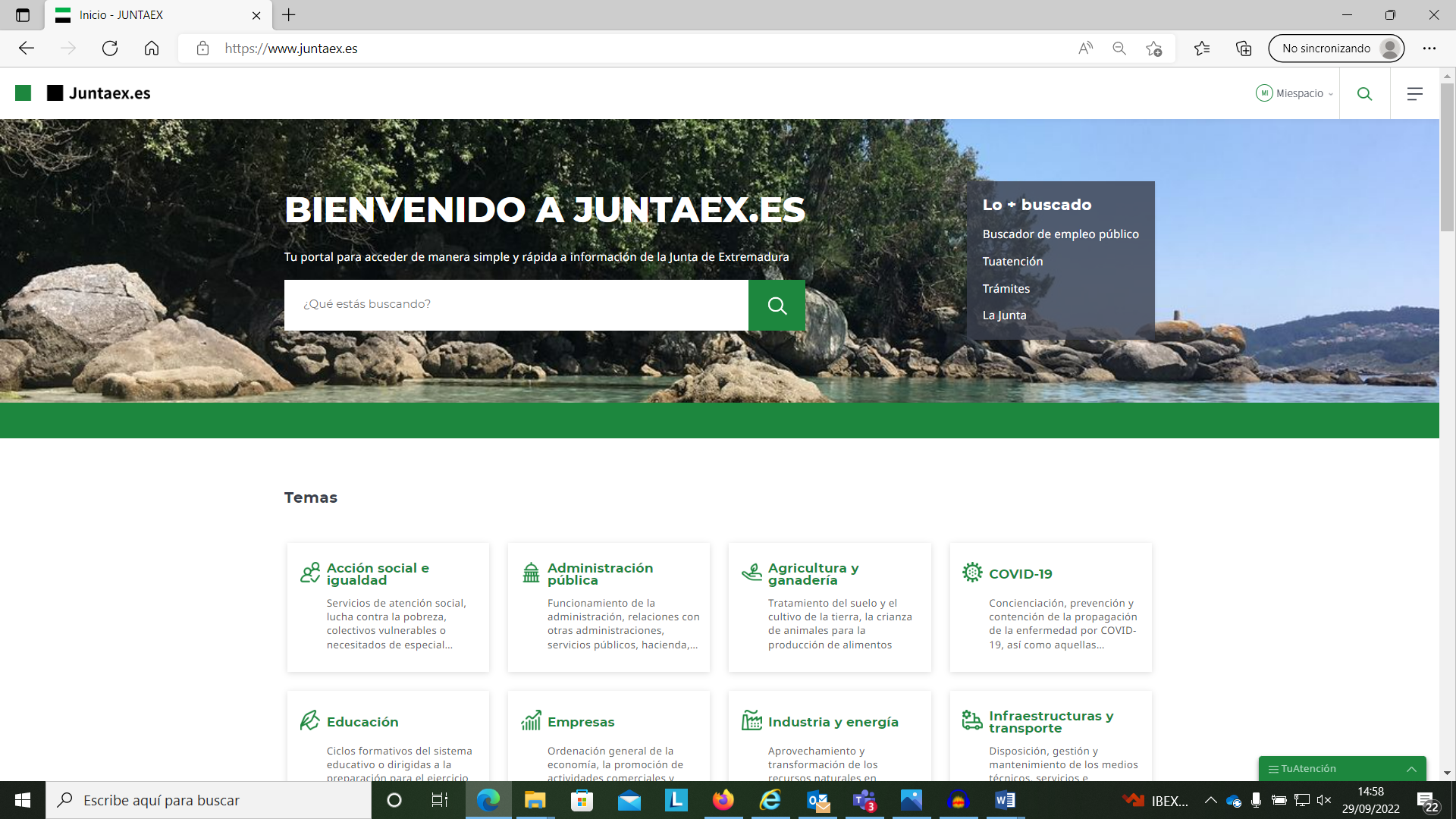Open the Edge settings and more menu
Viewport: 1456px width, 819px height.
coord(1429,49)
